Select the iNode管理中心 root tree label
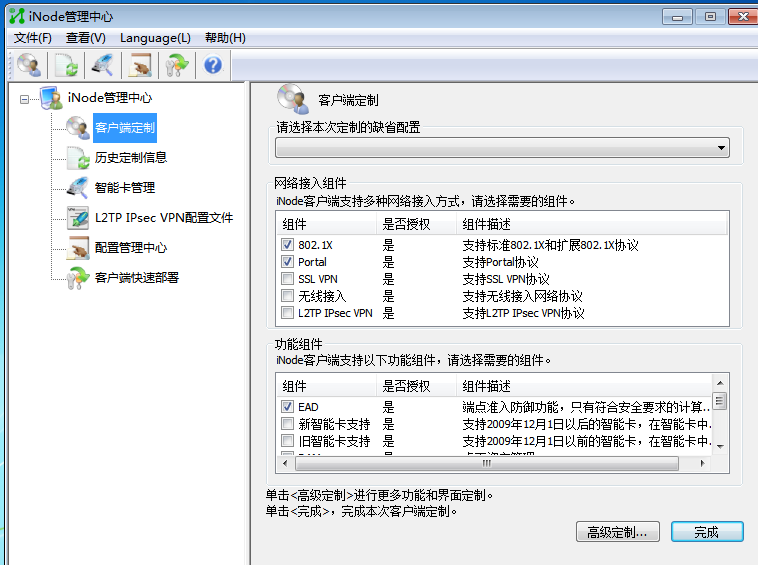 110,98
